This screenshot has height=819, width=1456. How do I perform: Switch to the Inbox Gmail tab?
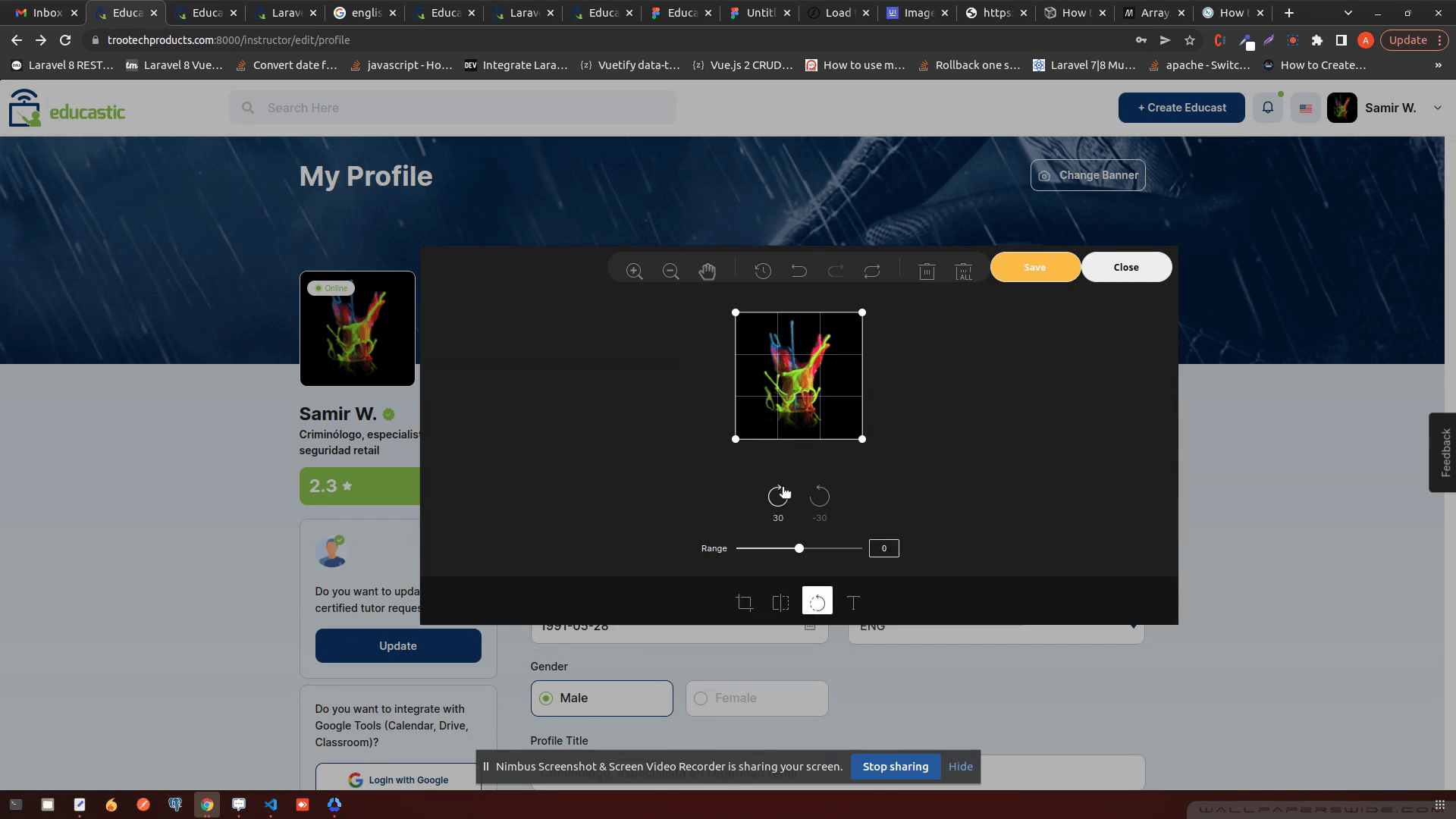coord(47,13)
